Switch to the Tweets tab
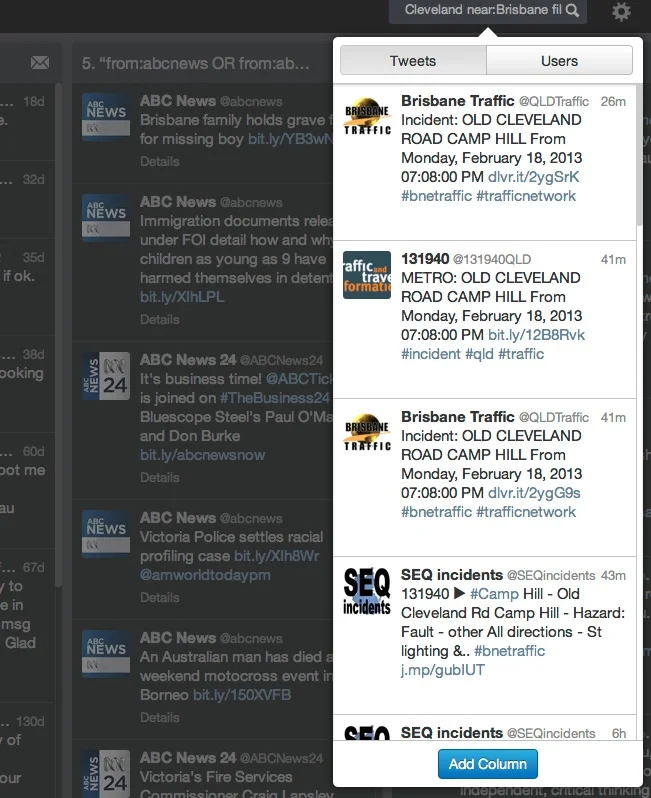The width and height of the screenshot is (651, 798). pyautogui.click(x=413, y=61)
